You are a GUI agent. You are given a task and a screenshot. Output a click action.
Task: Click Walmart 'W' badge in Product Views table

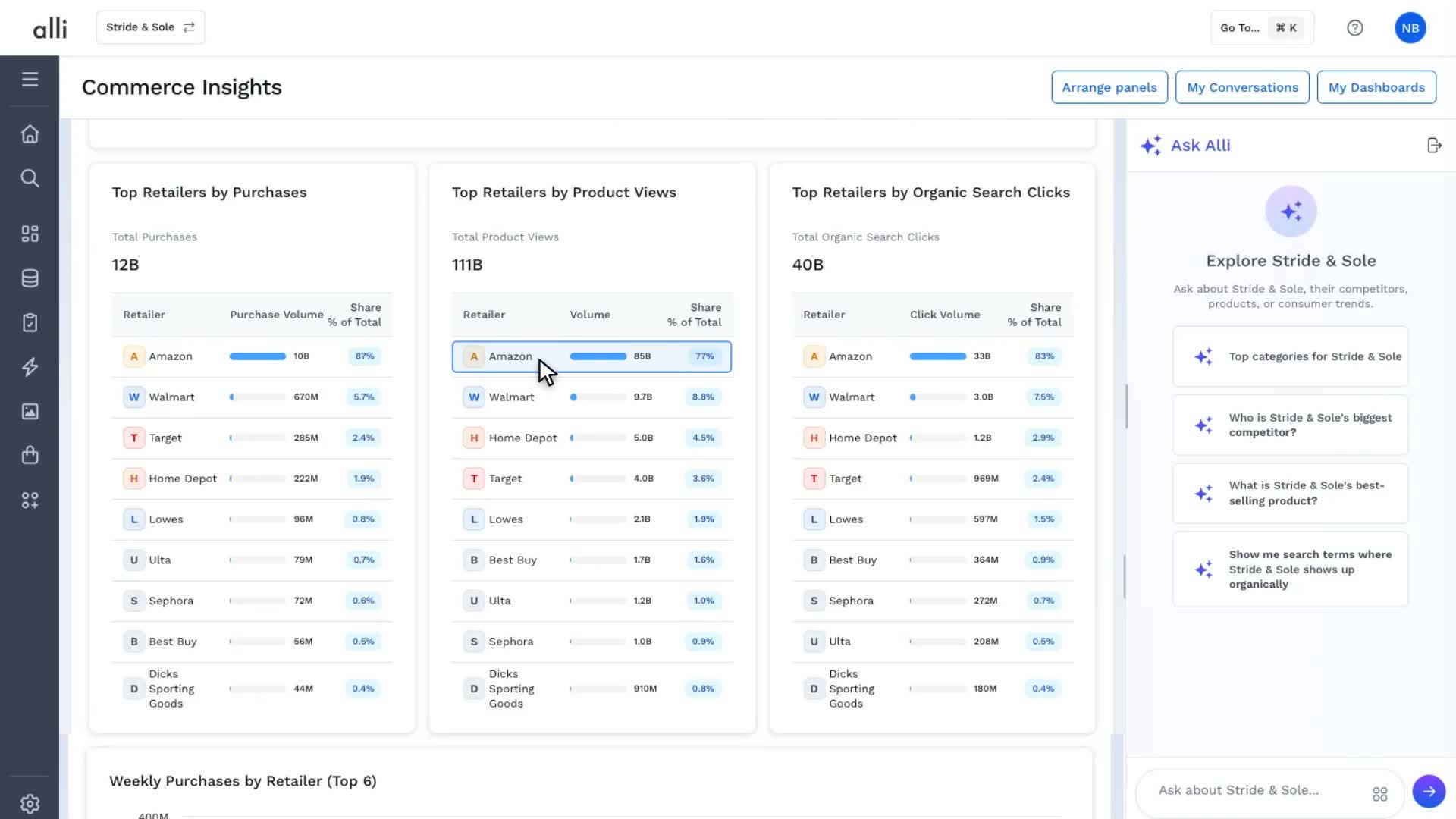click(474, 397)
